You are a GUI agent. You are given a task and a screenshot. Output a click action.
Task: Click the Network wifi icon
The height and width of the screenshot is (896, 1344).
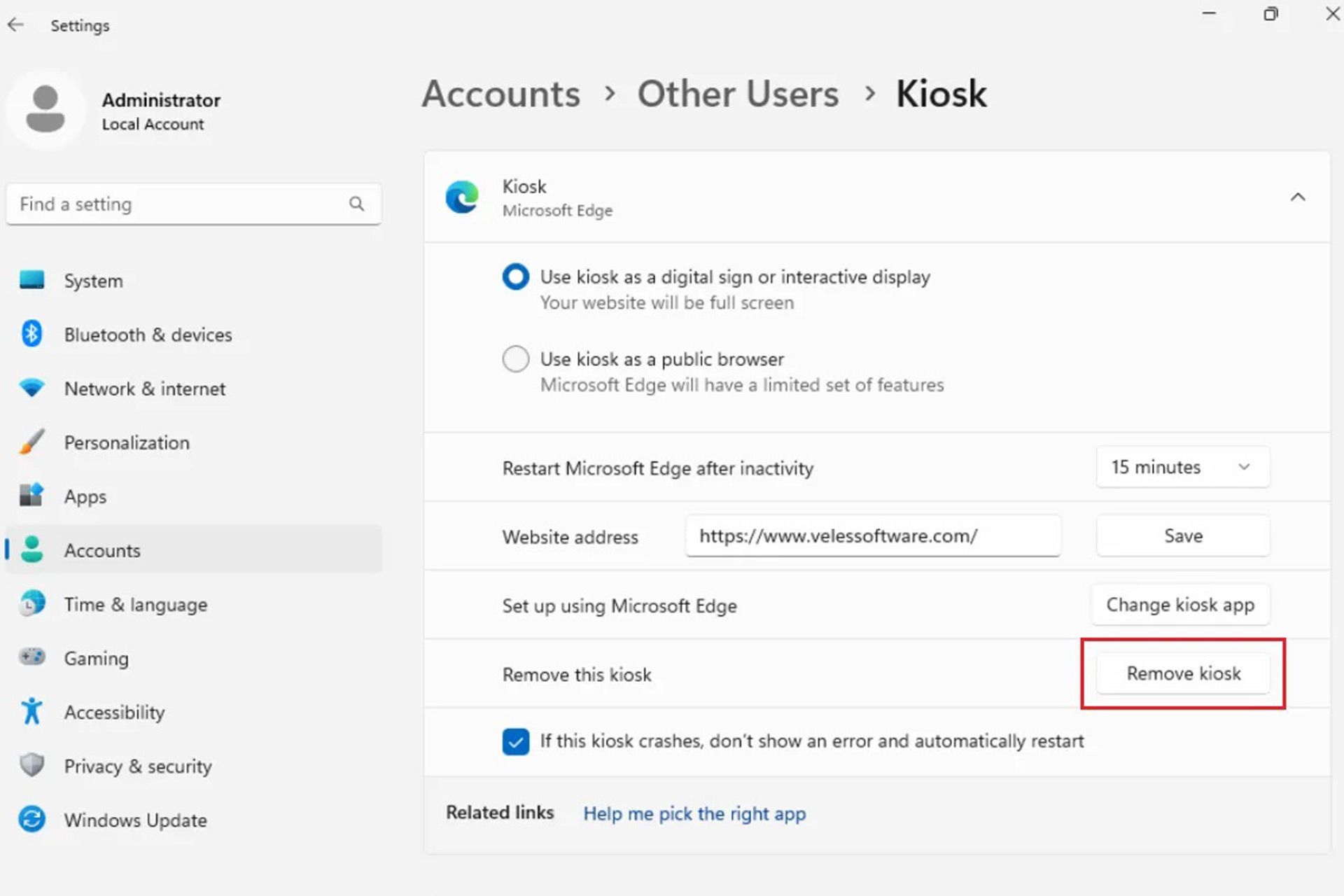coord(31,387)
